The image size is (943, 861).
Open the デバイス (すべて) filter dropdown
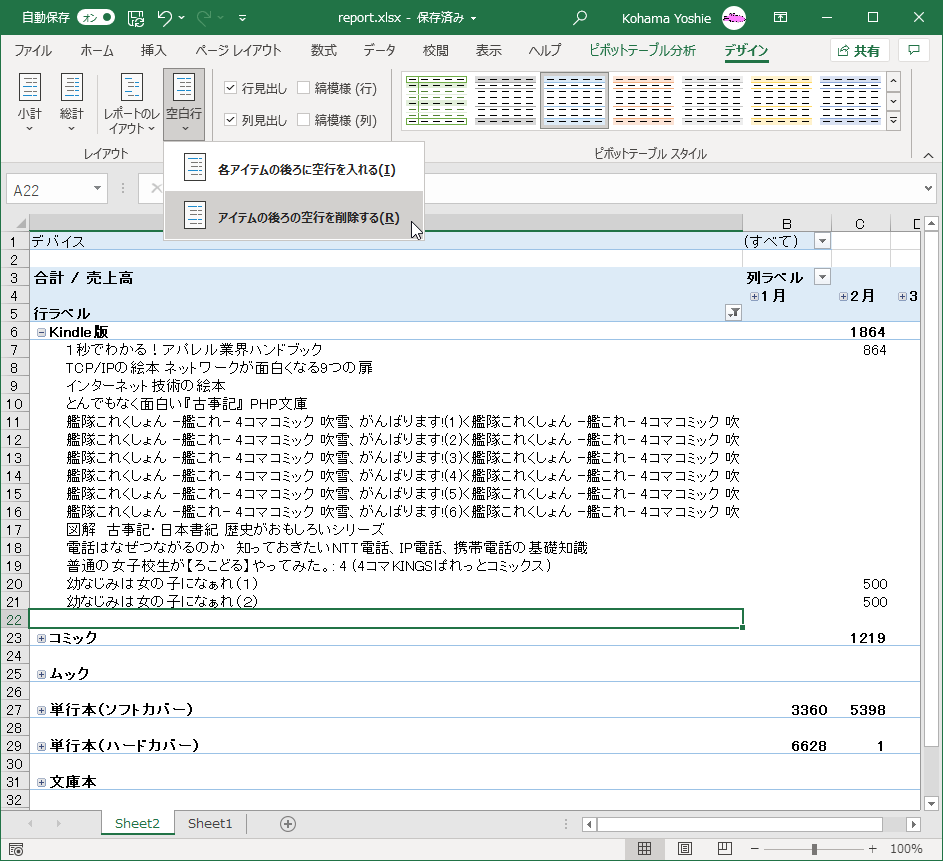(x=822, y=242)
